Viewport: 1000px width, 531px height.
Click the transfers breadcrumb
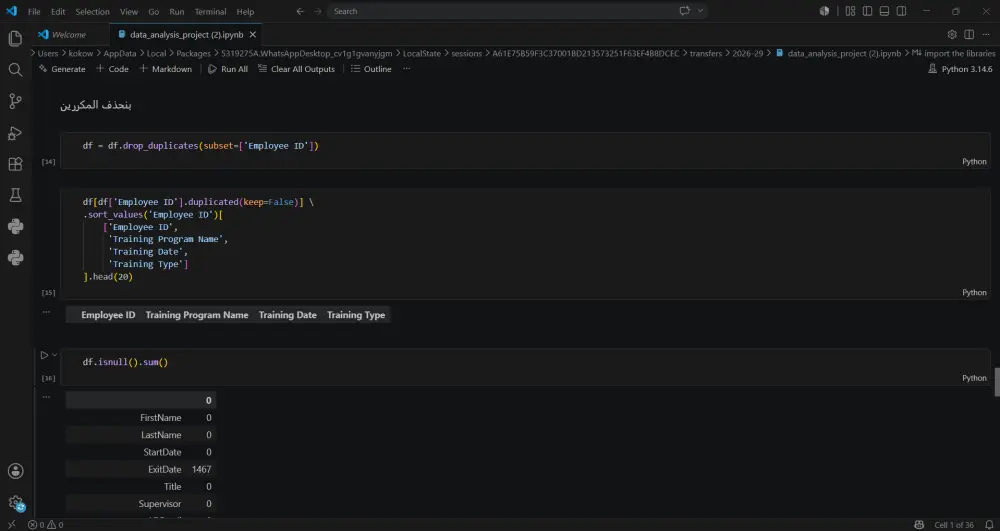click(x=706, y=54)
